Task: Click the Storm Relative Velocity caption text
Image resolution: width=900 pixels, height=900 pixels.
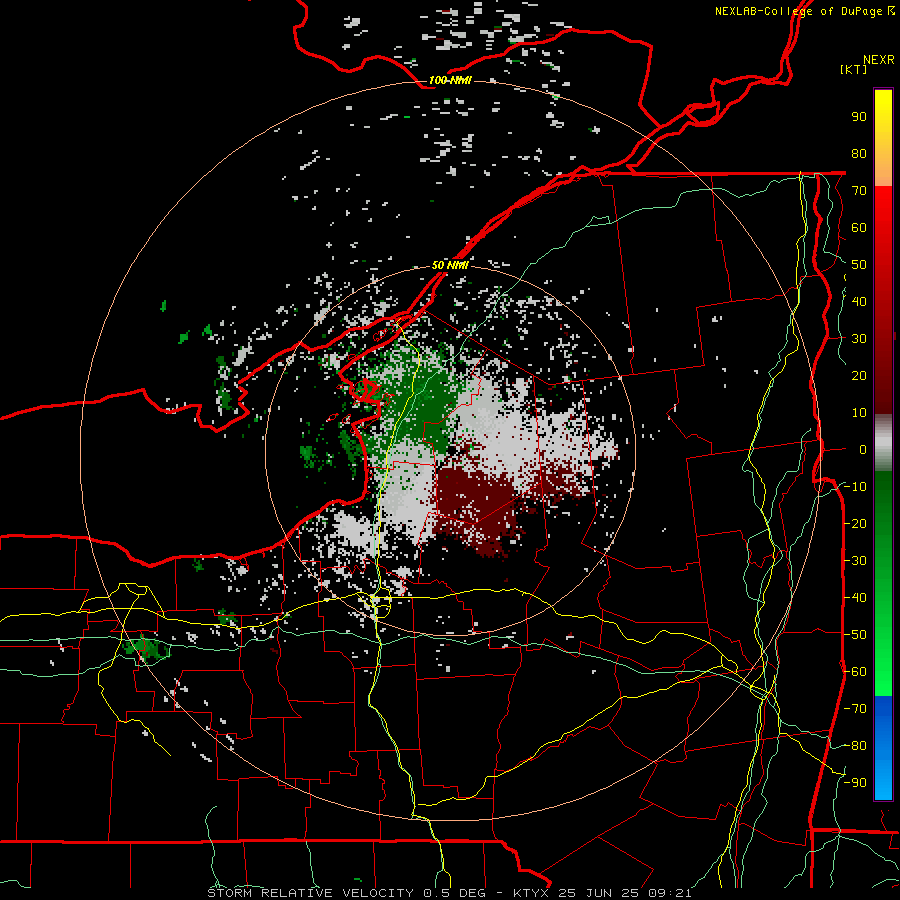Action: 449,893
